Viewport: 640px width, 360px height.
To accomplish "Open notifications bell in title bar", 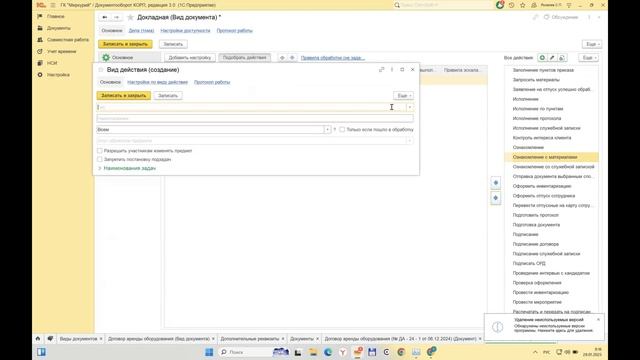I will (534, 5).
